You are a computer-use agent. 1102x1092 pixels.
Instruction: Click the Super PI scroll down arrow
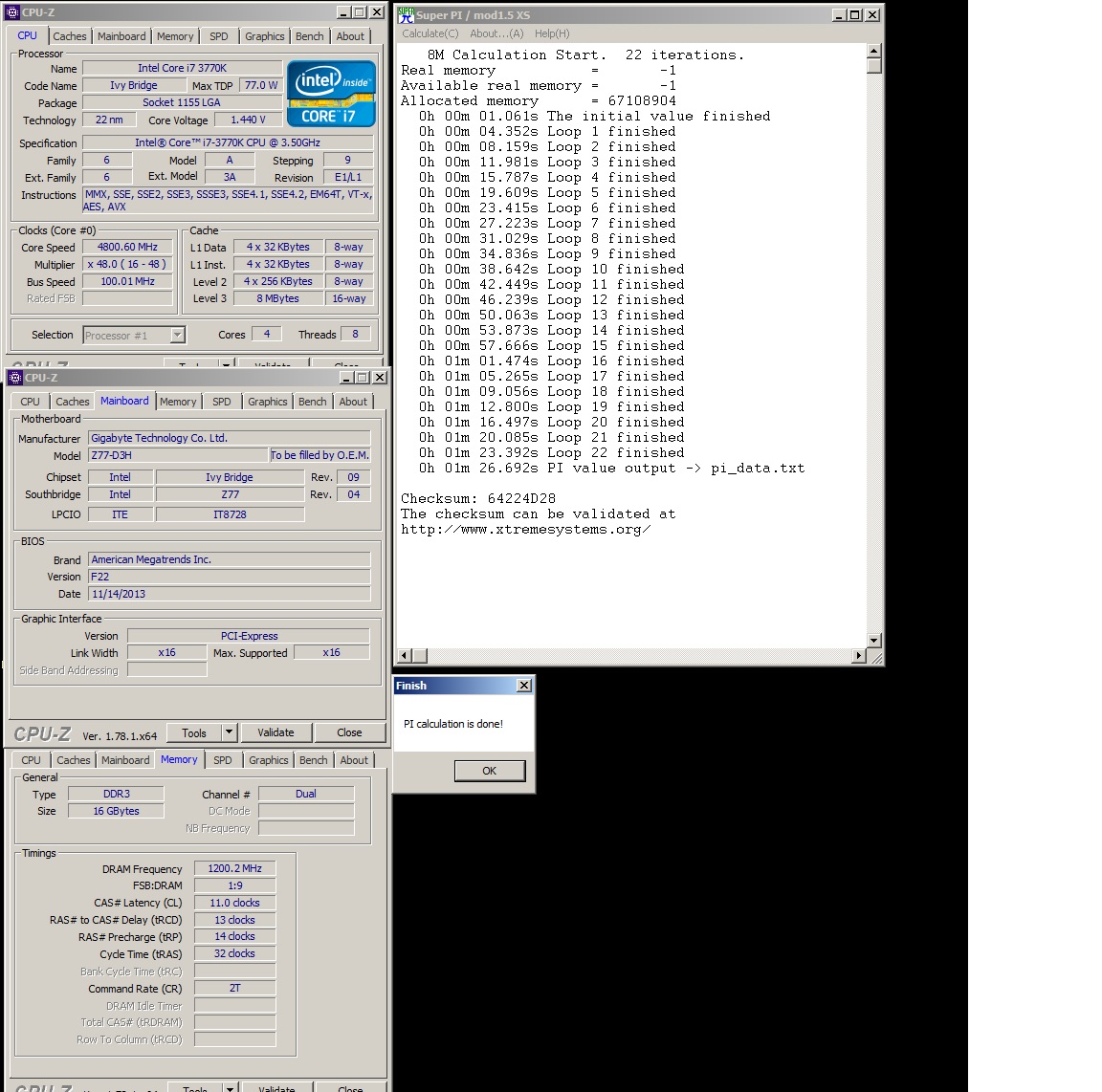coord(873,640)
